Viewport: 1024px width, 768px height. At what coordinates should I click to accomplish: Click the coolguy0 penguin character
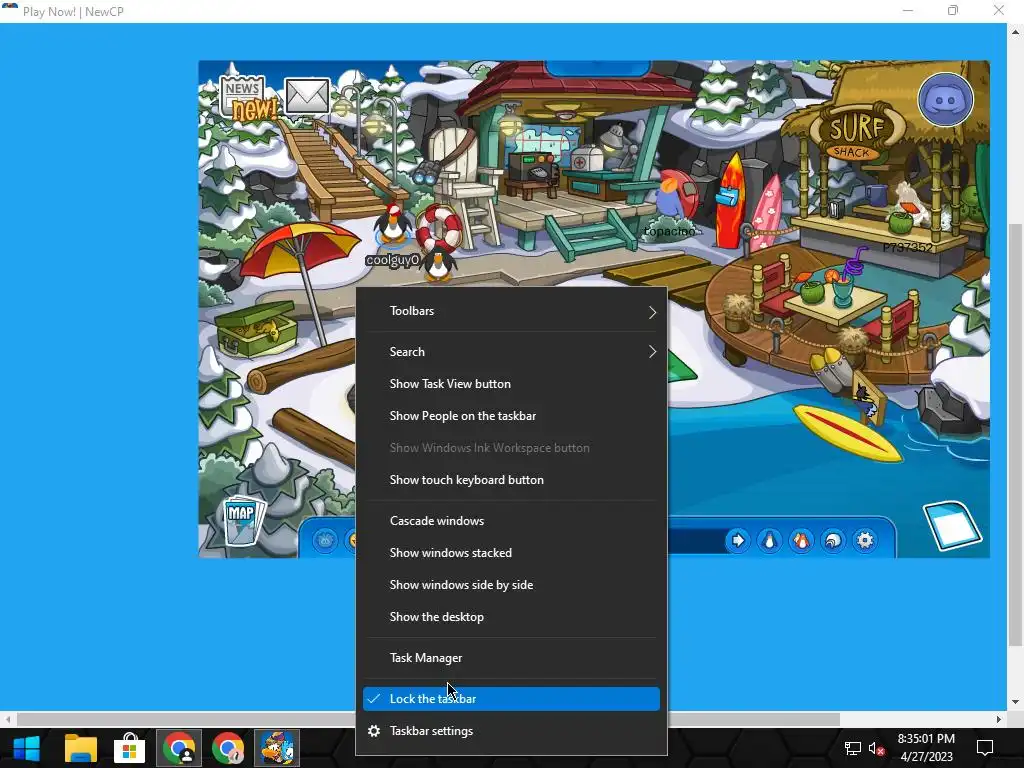(393, 225)
